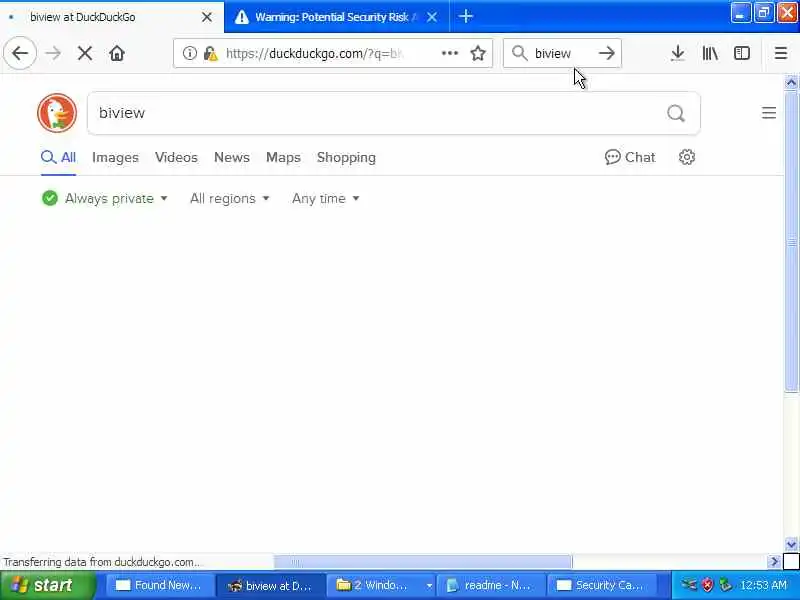800x600 pixels.
Task: Click the red shield security tray icon
Action: 707,585
